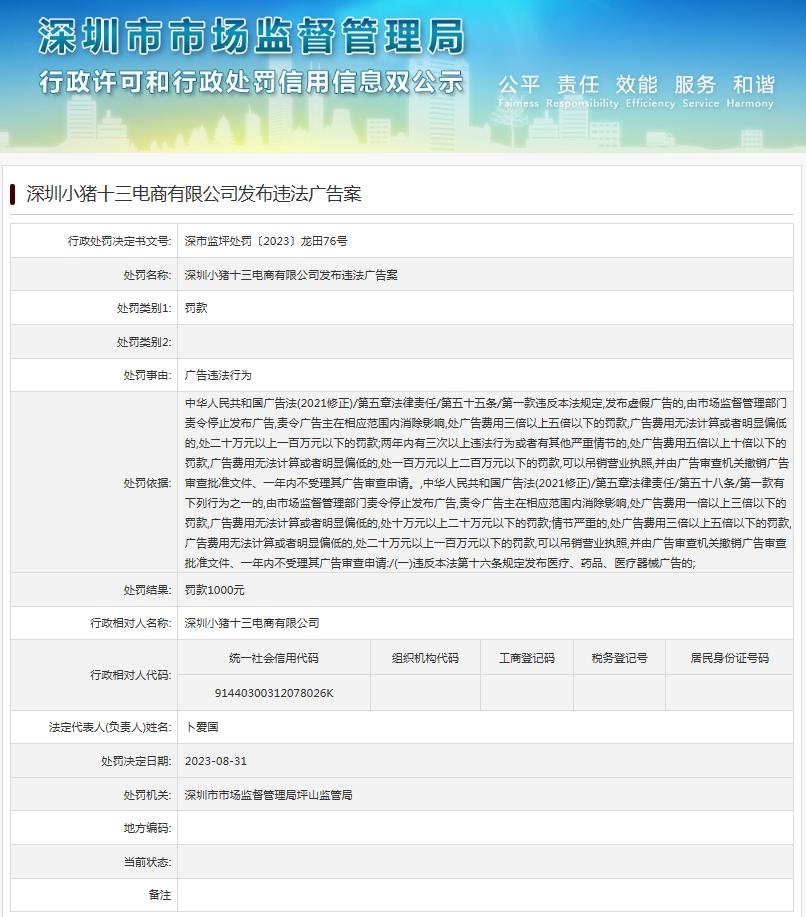Click the 行政许可和行政处罚信用信息双公示 subtitle
Image resolution: width=806 pixels, height=917 pixels.
[x=251, y=82]
